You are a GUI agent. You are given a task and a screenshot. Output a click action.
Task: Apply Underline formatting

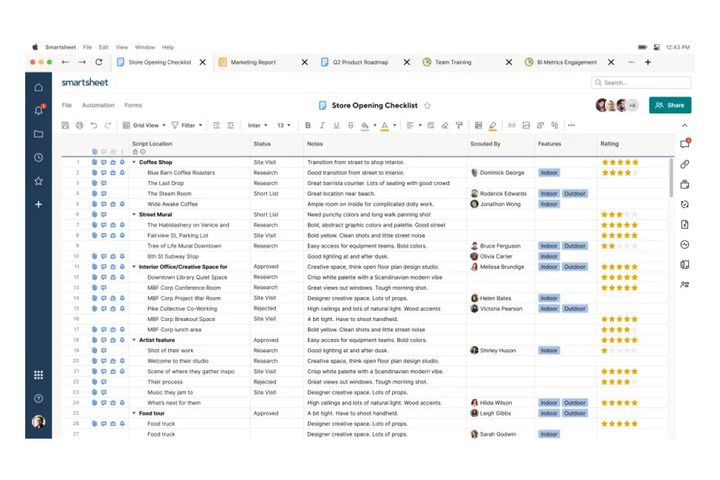(x=336, y=125)
